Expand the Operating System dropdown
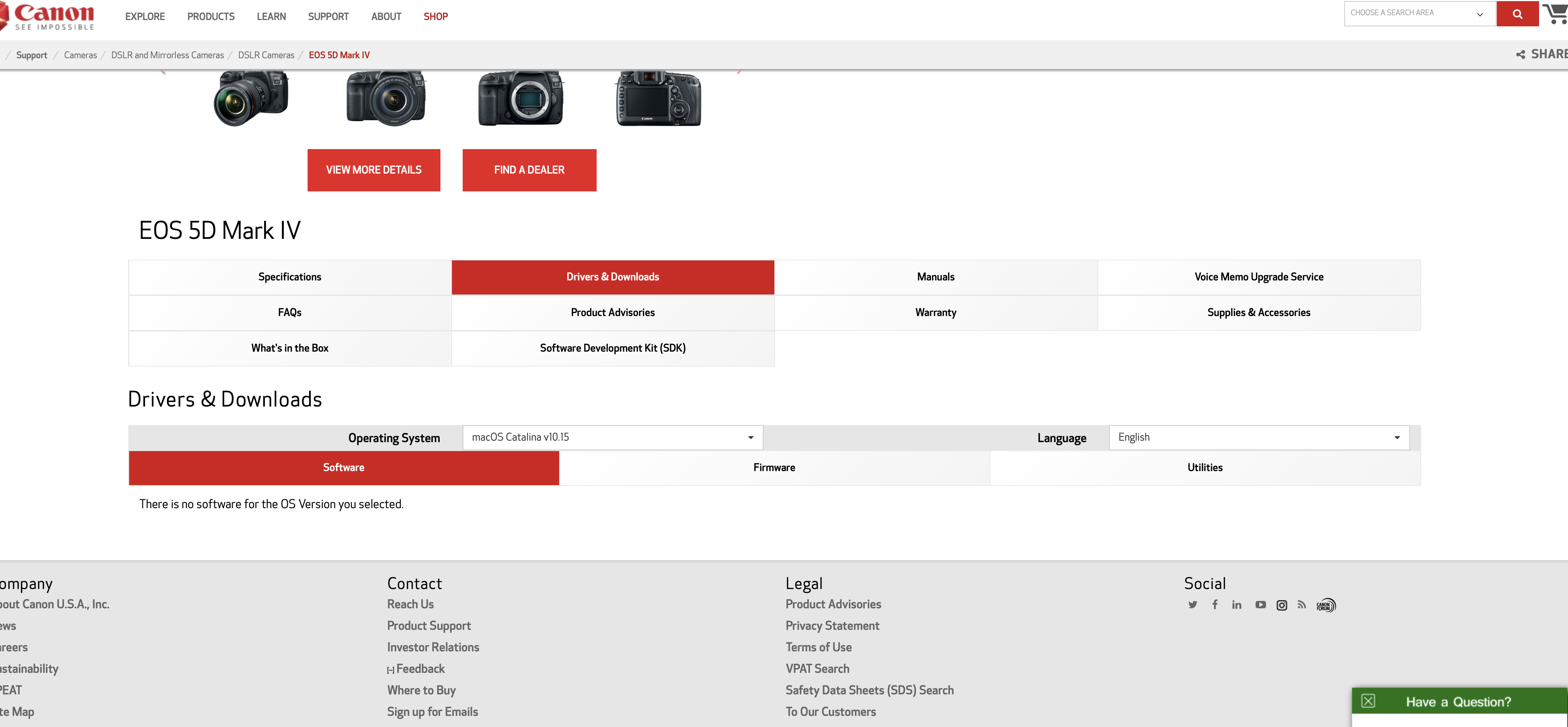Screen dimensions: 1568x727 pos(612,437)
